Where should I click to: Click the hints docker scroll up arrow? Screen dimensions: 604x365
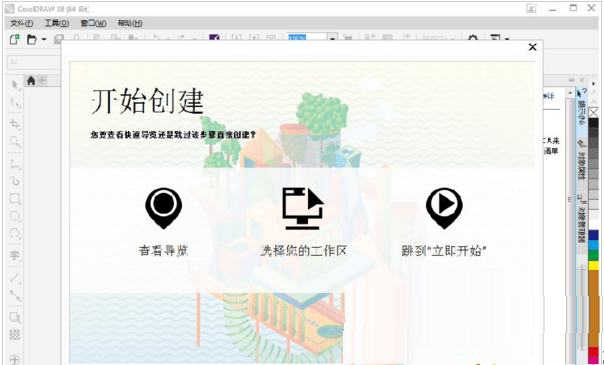tap(570, 93)
